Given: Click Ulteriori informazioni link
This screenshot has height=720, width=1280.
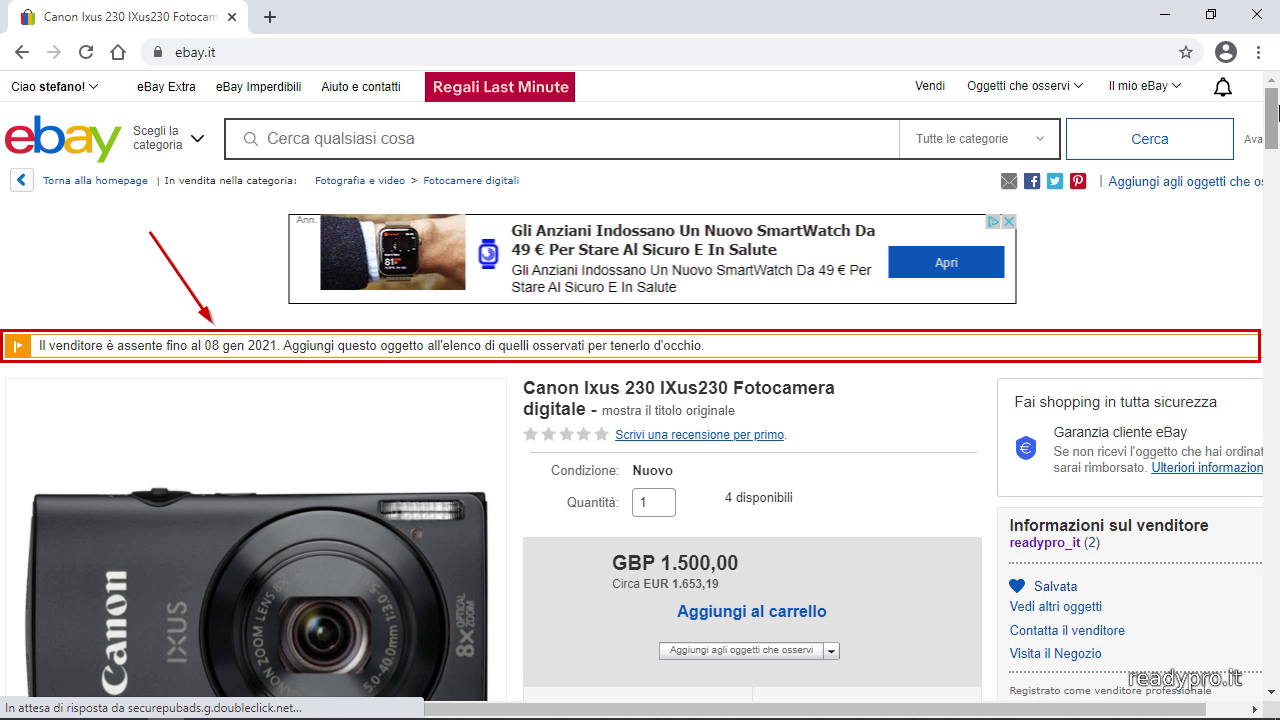Looking at the screenshot, I should [1208, 468].
